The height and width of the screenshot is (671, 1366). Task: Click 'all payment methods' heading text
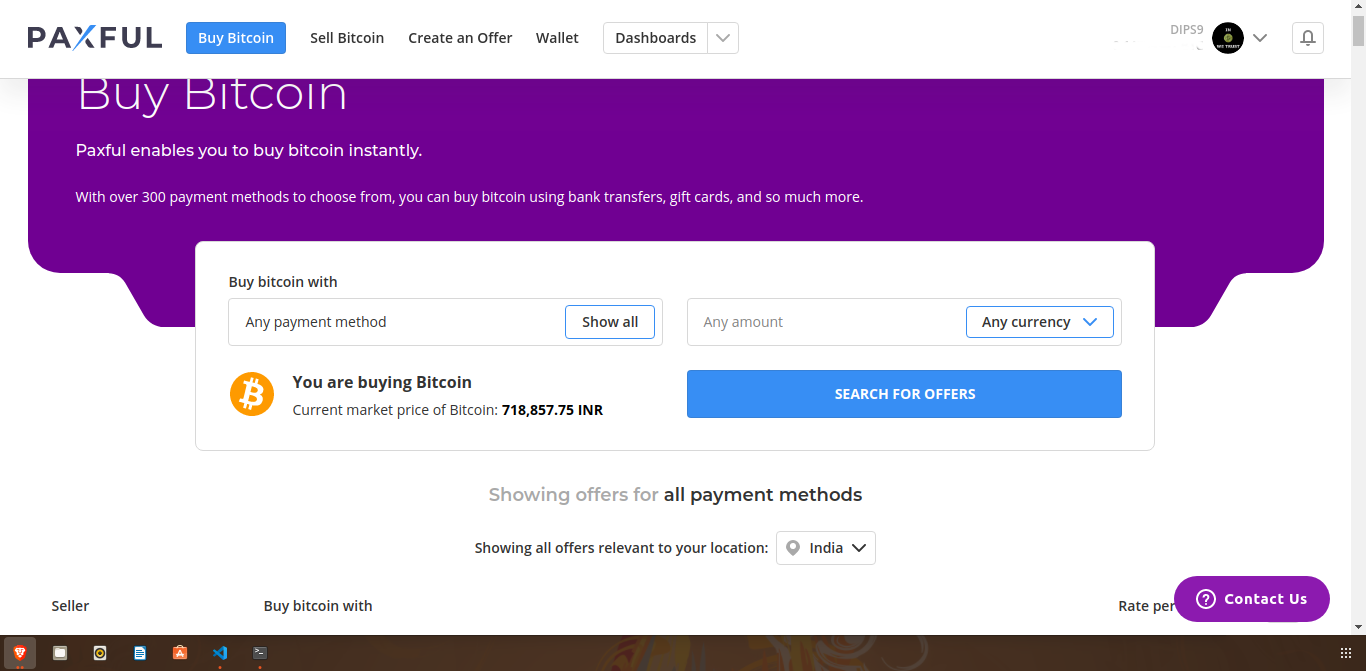[763, 495]
